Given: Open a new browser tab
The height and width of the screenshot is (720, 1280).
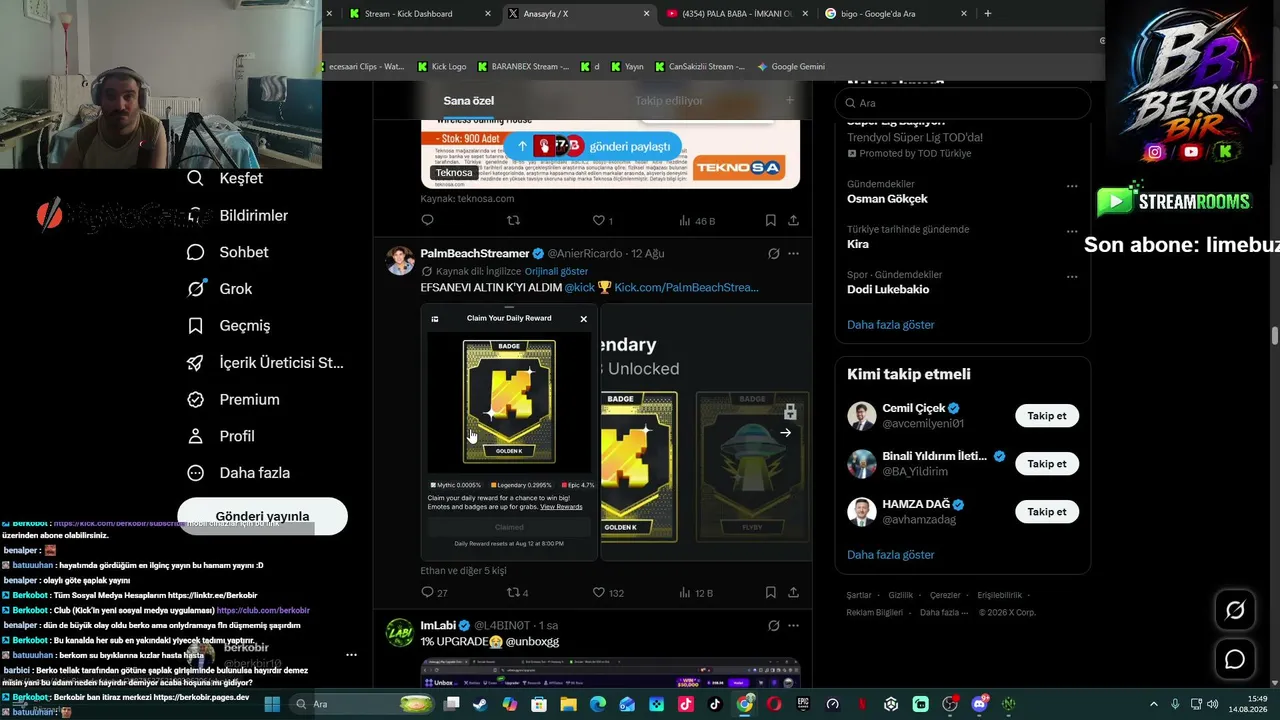Looking at the screenshot, I should tap(988, 14).
